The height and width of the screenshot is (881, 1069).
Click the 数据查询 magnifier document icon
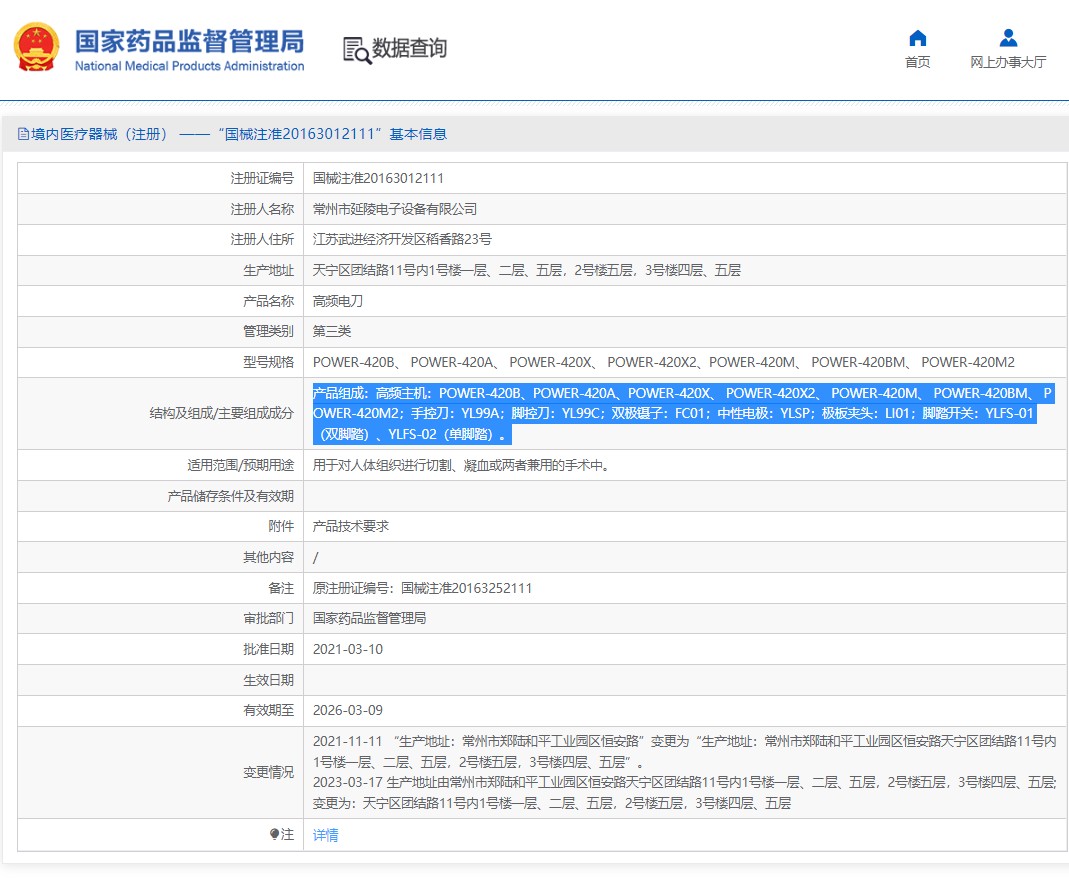tap(355, 49)
